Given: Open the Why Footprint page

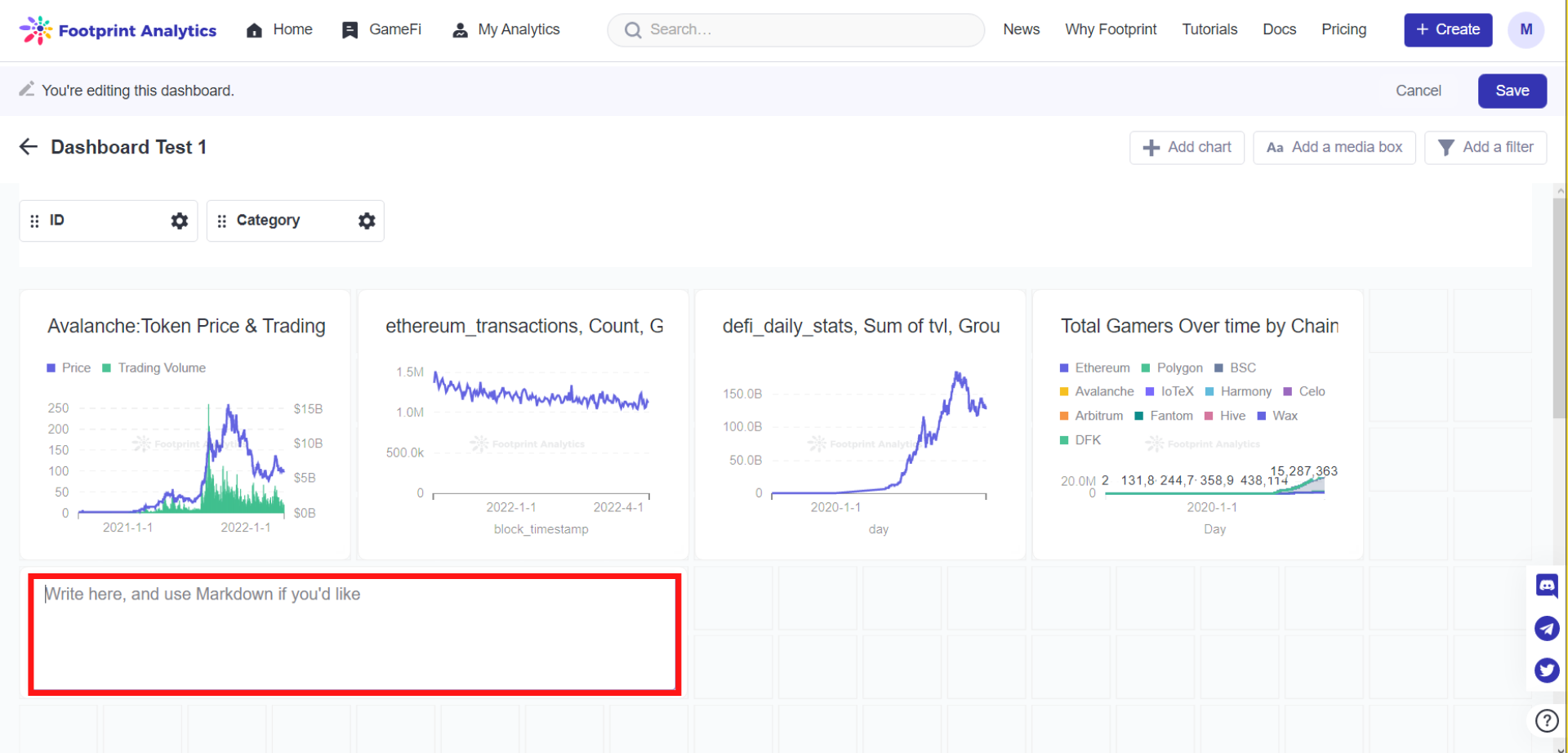Looking at the screenshot, I should click(1111, 29).
